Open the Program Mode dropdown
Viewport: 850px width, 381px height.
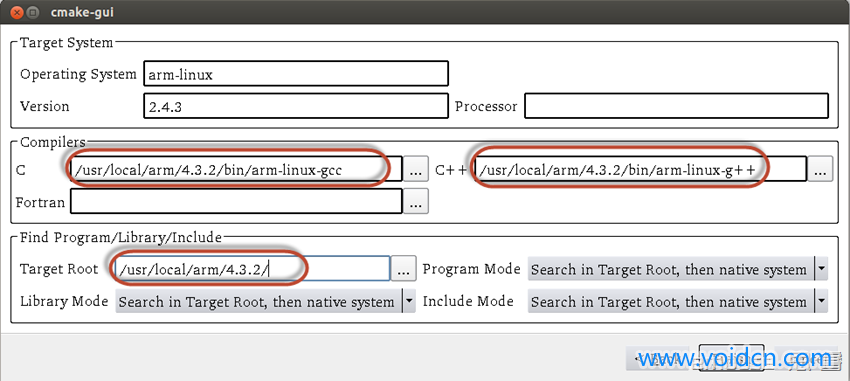click(x=678, y=269)
